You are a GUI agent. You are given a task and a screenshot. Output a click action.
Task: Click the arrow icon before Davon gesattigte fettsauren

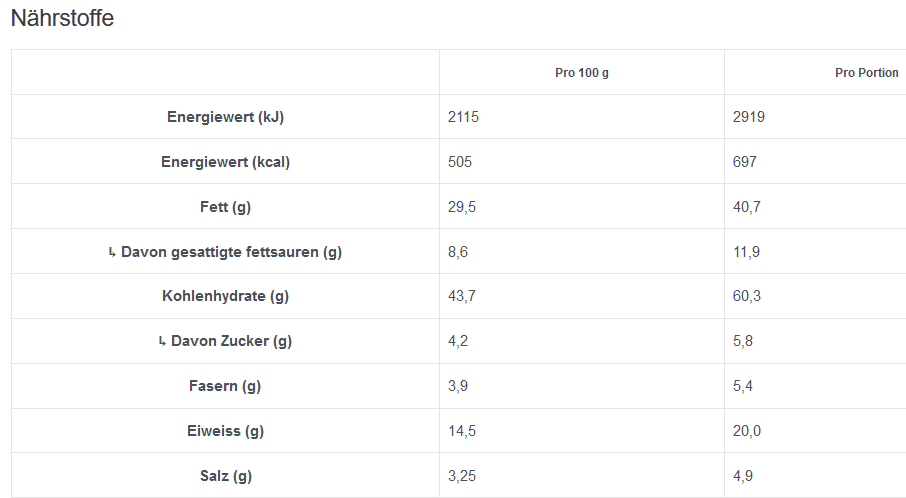pos(112,252)
